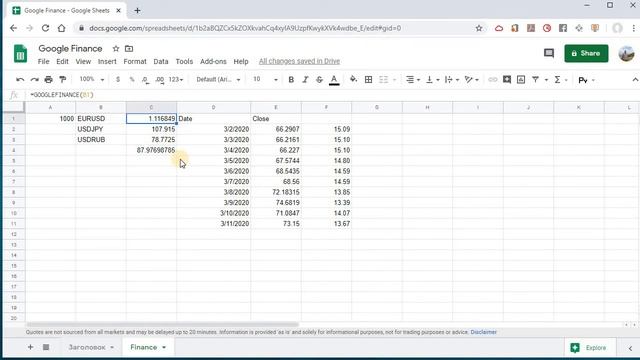Format as currency with dollar icon

click(x=118, y=80)
